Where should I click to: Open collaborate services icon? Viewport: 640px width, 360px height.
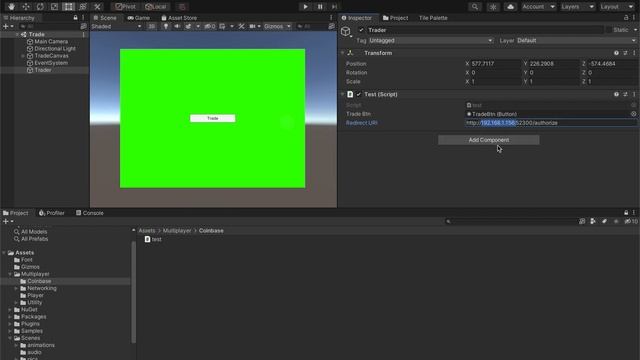[x=493, y=7]
